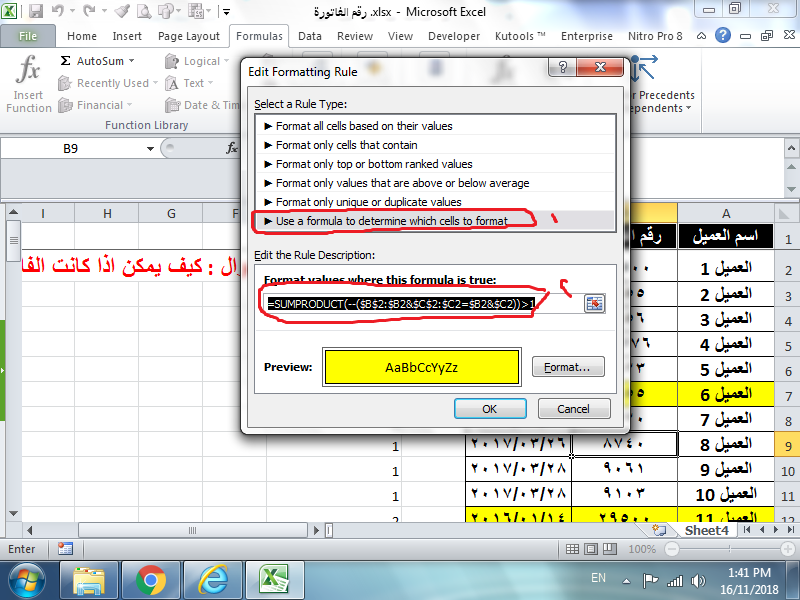Open Text functions library
The width and height of the screenshot is (800, 600).
click(189, 83)
